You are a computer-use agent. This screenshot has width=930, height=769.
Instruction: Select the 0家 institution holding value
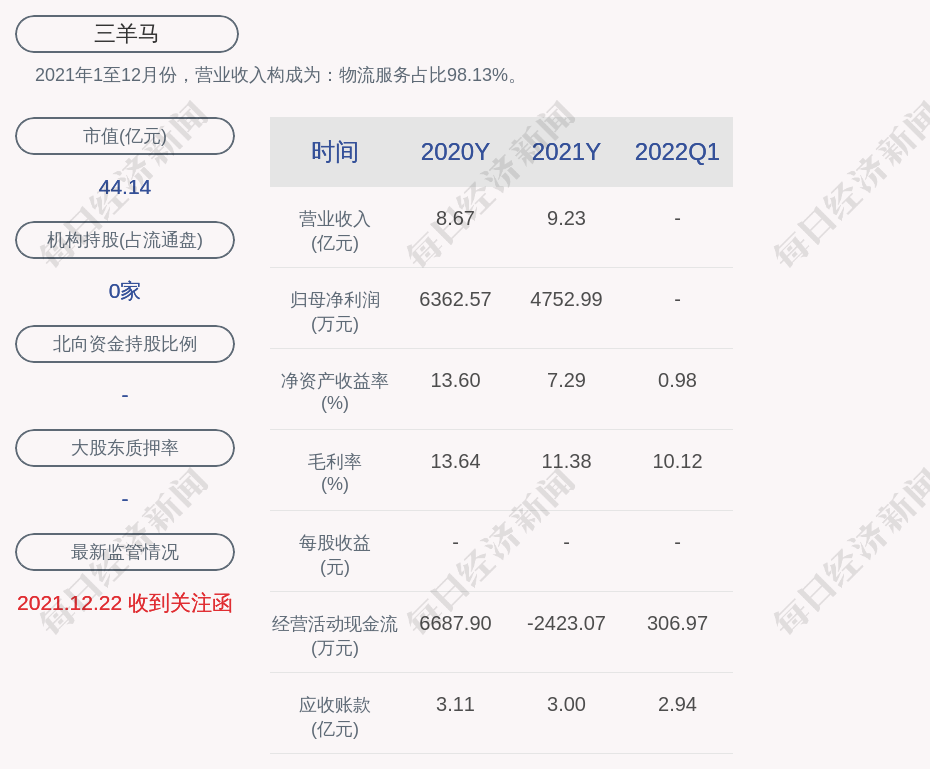point(125,291)
